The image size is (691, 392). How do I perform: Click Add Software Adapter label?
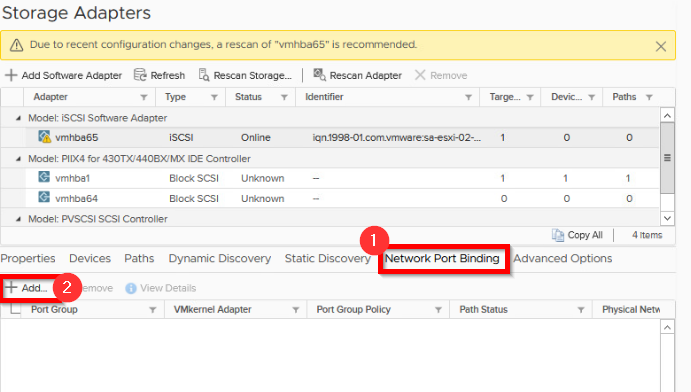(72, 75)
